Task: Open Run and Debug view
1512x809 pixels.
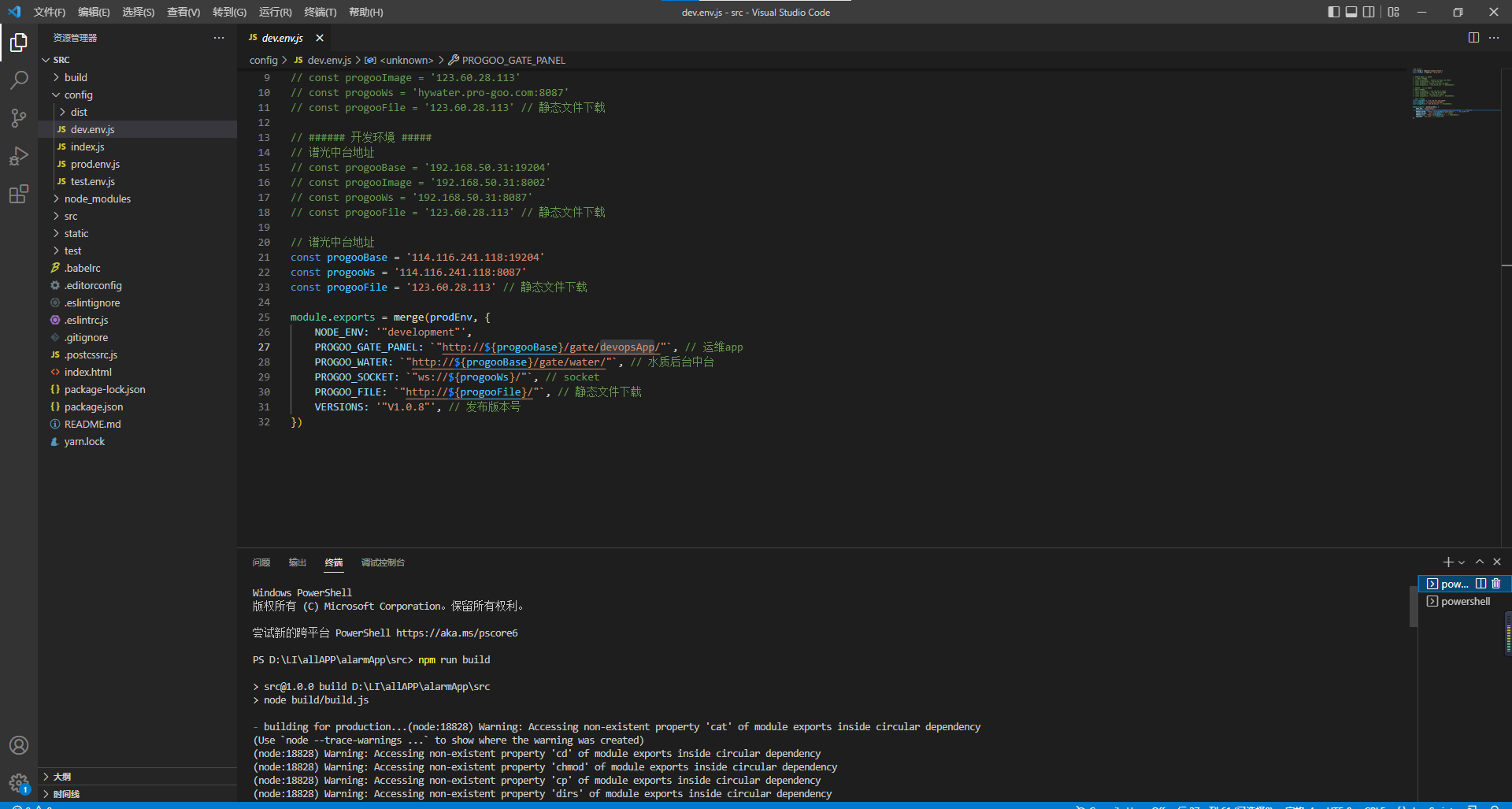Action: (19, 156)
